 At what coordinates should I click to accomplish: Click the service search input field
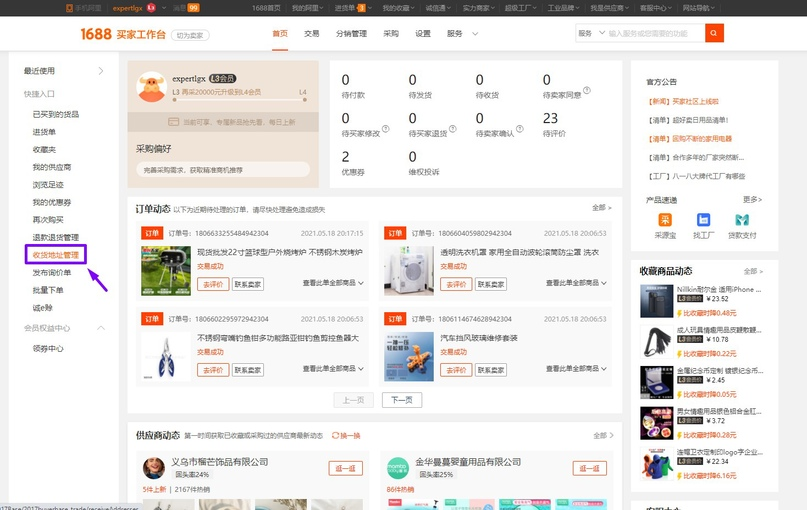click(x=656, y=33)
